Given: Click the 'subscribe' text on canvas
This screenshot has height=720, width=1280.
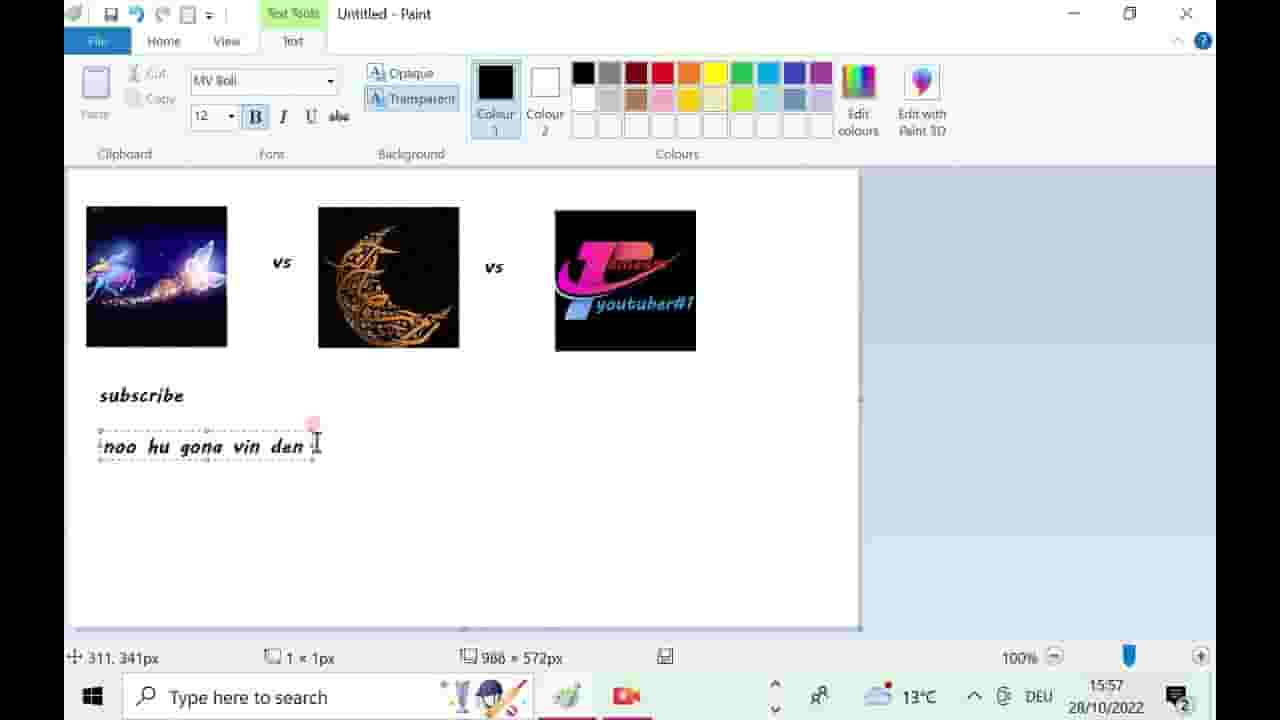Looking at the screenshot, I should (x=142, y=396).
